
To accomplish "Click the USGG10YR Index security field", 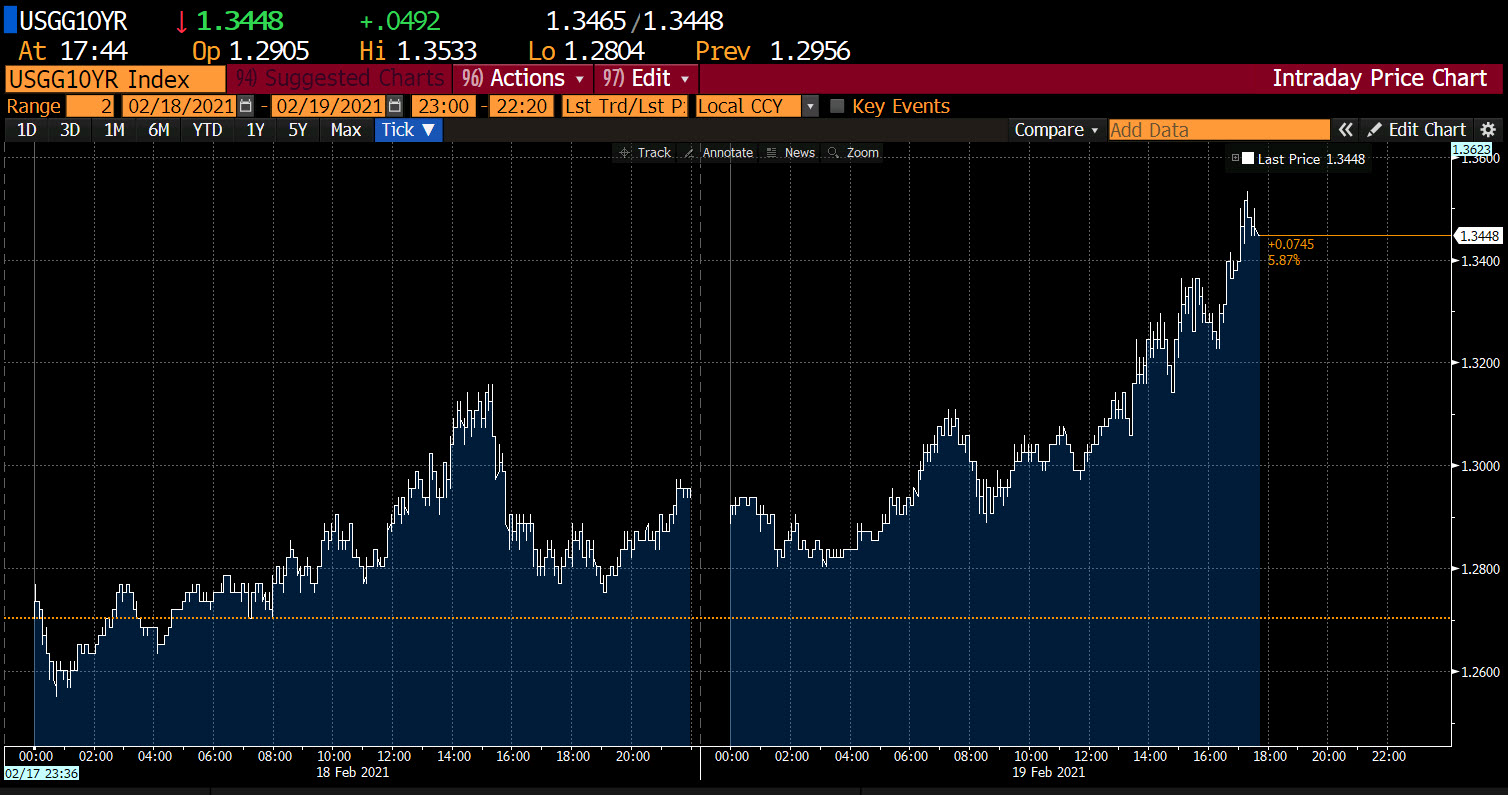I will [x=115, y=79].
